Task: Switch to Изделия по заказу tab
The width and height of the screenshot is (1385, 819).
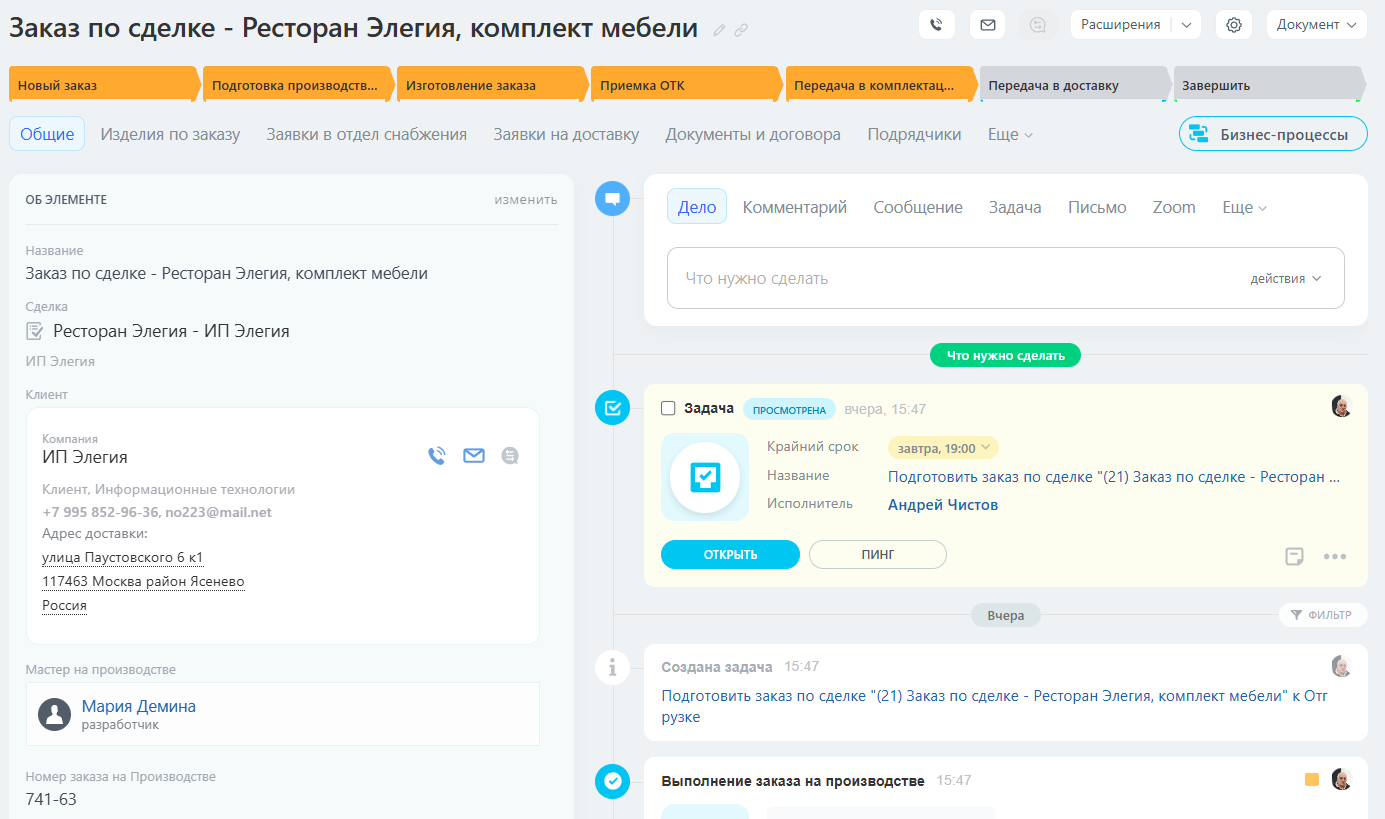Action: coord(170,134)
